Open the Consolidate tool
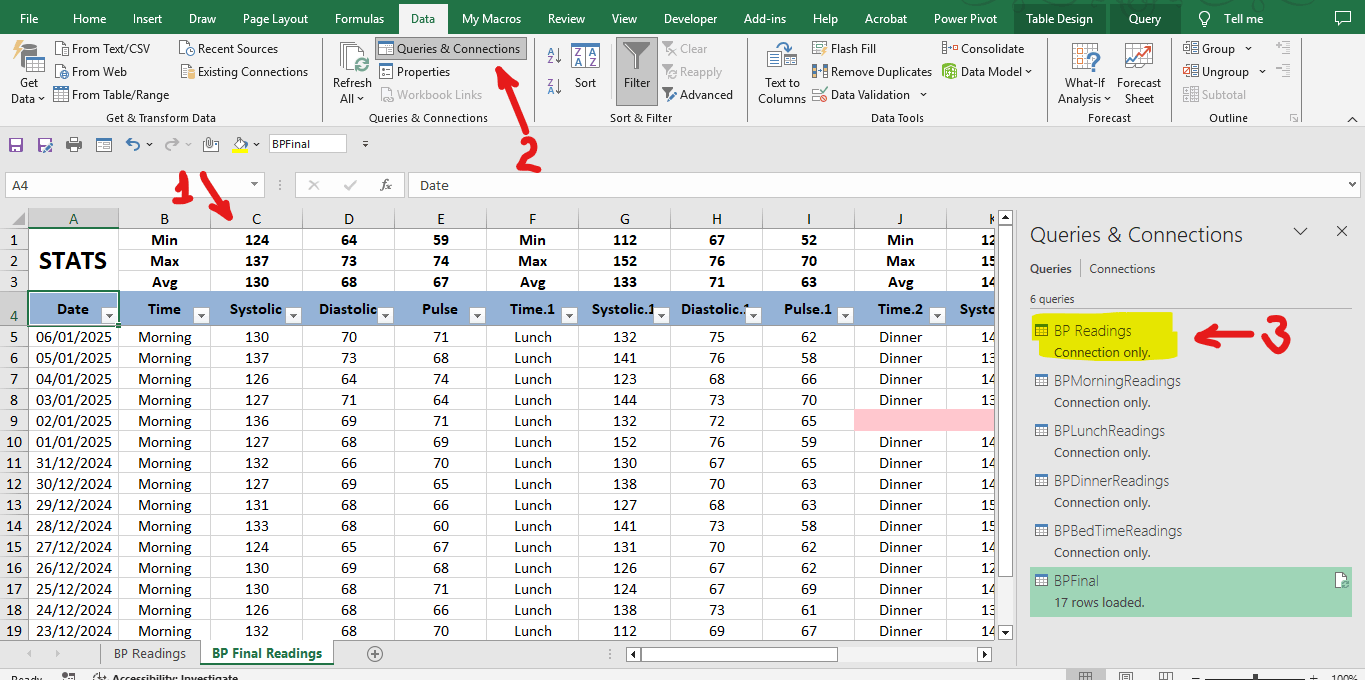This screenshot has height=680, width=1365. [x=983, y=48]
